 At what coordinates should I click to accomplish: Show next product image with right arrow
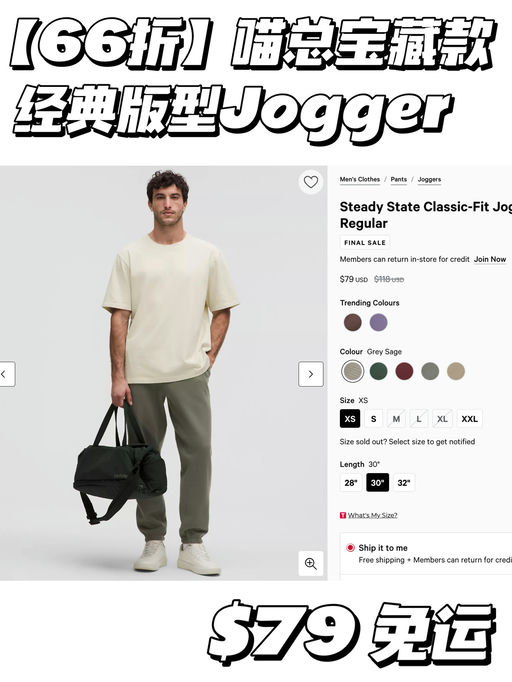click(x=311, y=374)
